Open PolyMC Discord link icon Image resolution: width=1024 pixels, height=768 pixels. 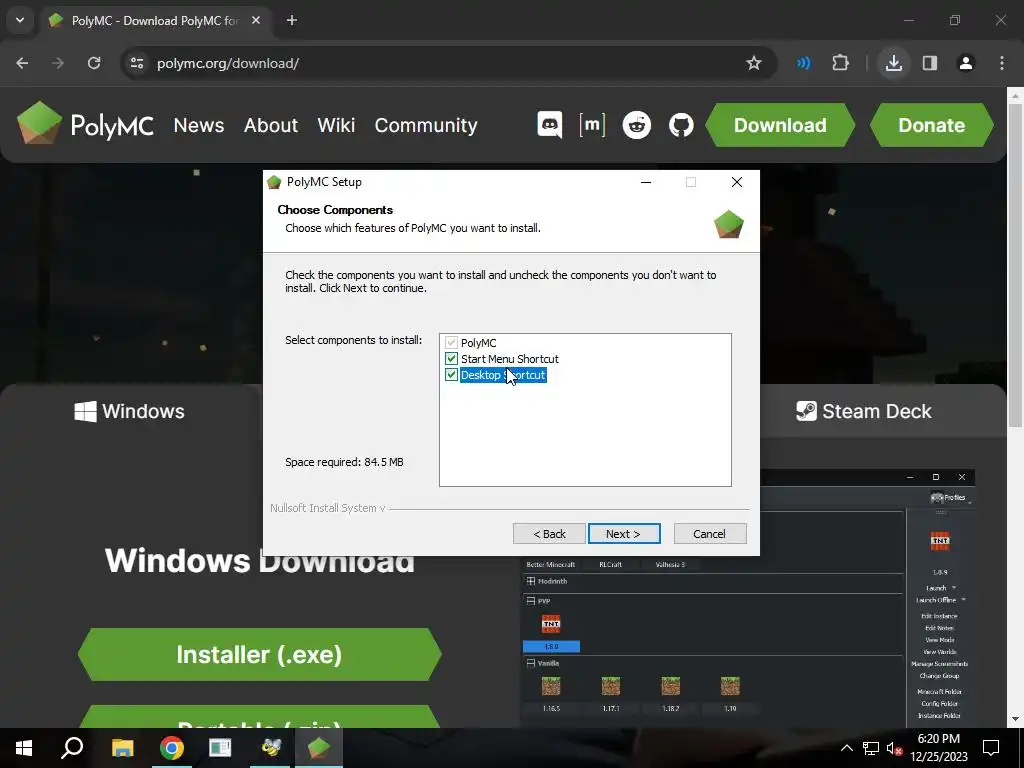pos(549,125)
